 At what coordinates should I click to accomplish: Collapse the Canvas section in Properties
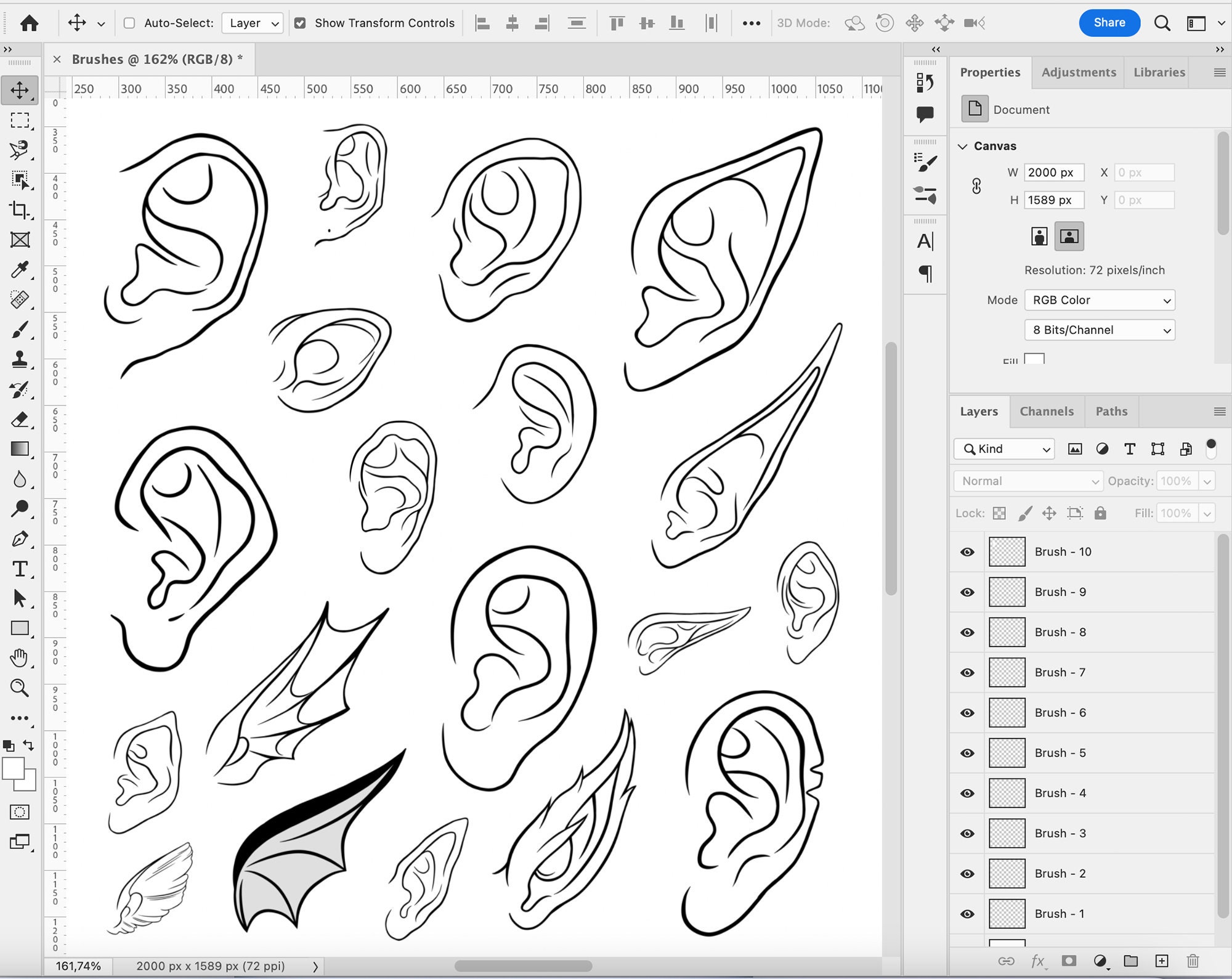[x=963, y=146]
